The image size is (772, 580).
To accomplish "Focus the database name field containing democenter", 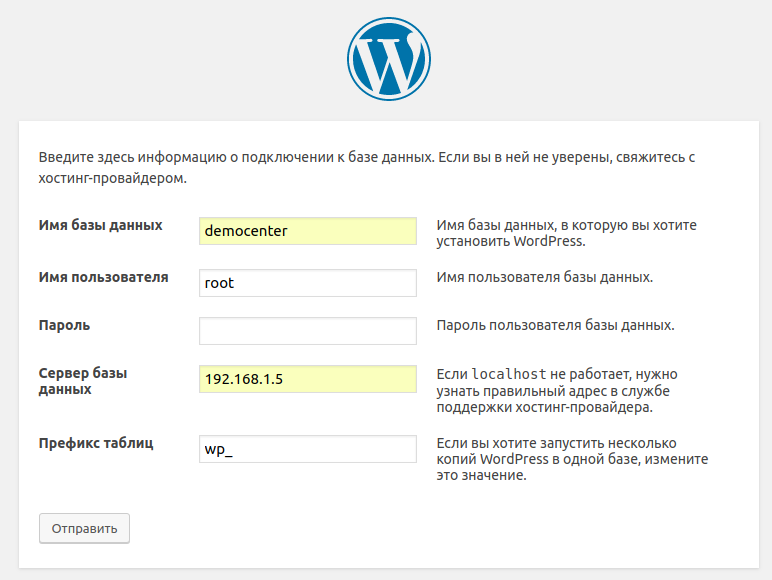I will (308, 231).
